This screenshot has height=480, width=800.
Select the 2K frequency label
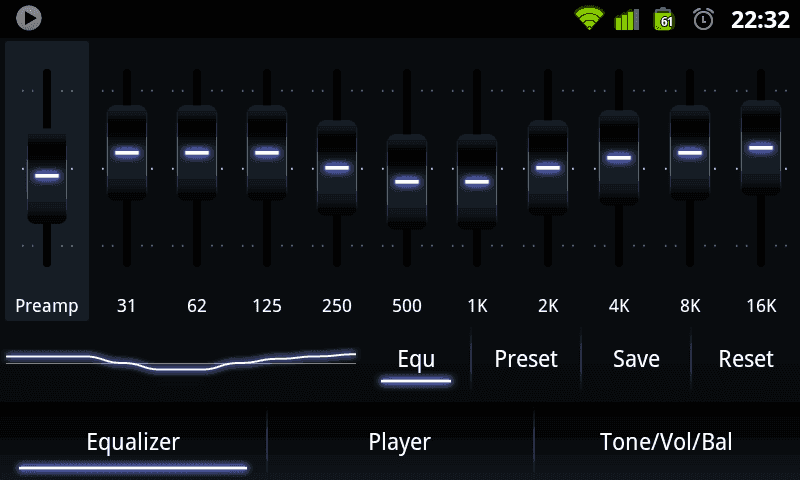click(x=548, y=306)
